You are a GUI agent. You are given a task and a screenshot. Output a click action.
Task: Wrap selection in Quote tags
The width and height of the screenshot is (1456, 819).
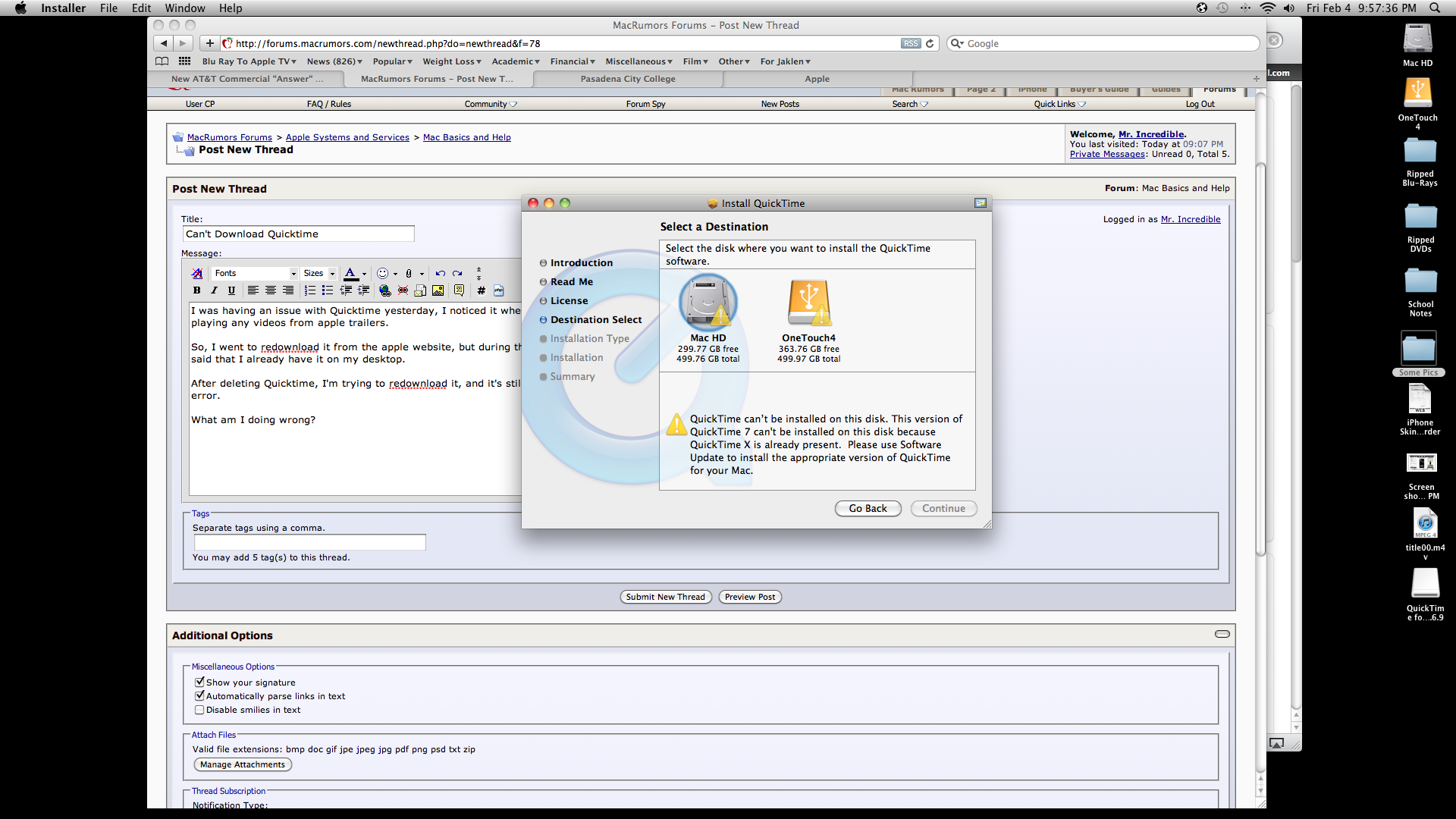(x=459, y=290)
